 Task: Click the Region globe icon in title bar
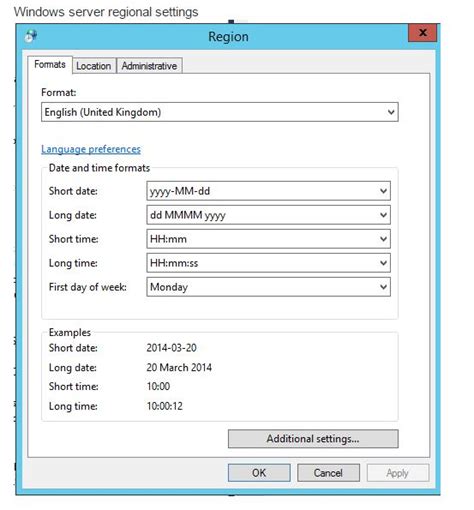pyautogui.click(x=31, y=36)
